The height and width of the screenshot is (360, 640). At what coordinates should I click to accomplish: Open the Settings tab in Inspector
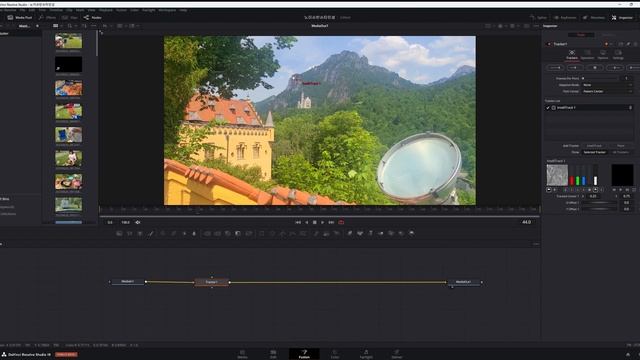pos(618,55)
